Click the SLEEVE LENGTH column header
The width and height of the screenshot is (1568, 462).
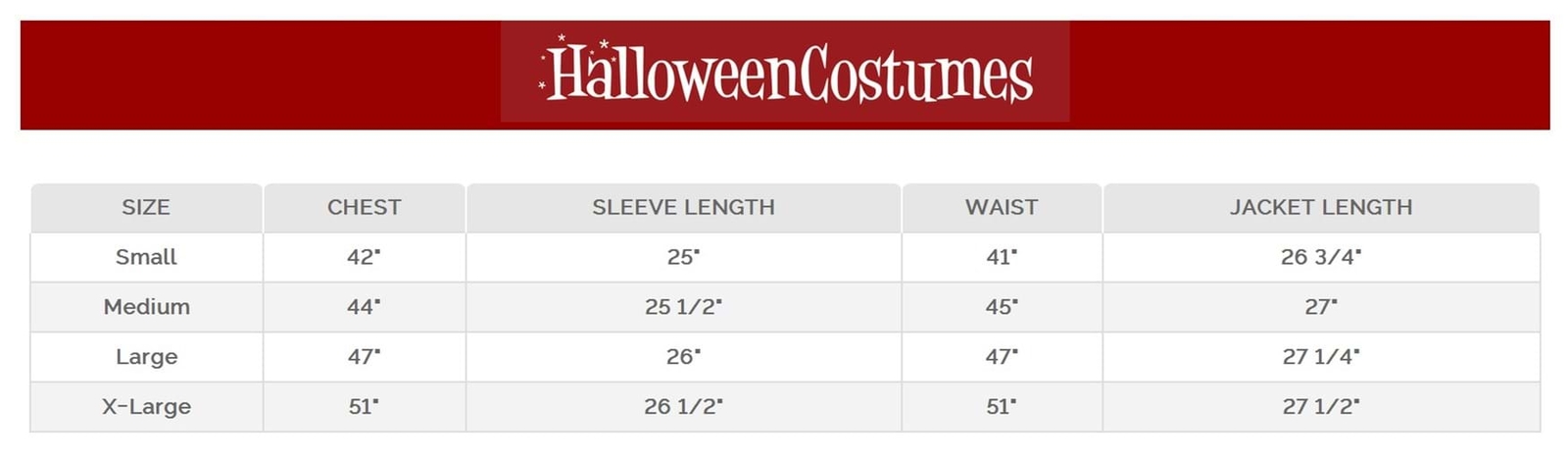[683, 207]
